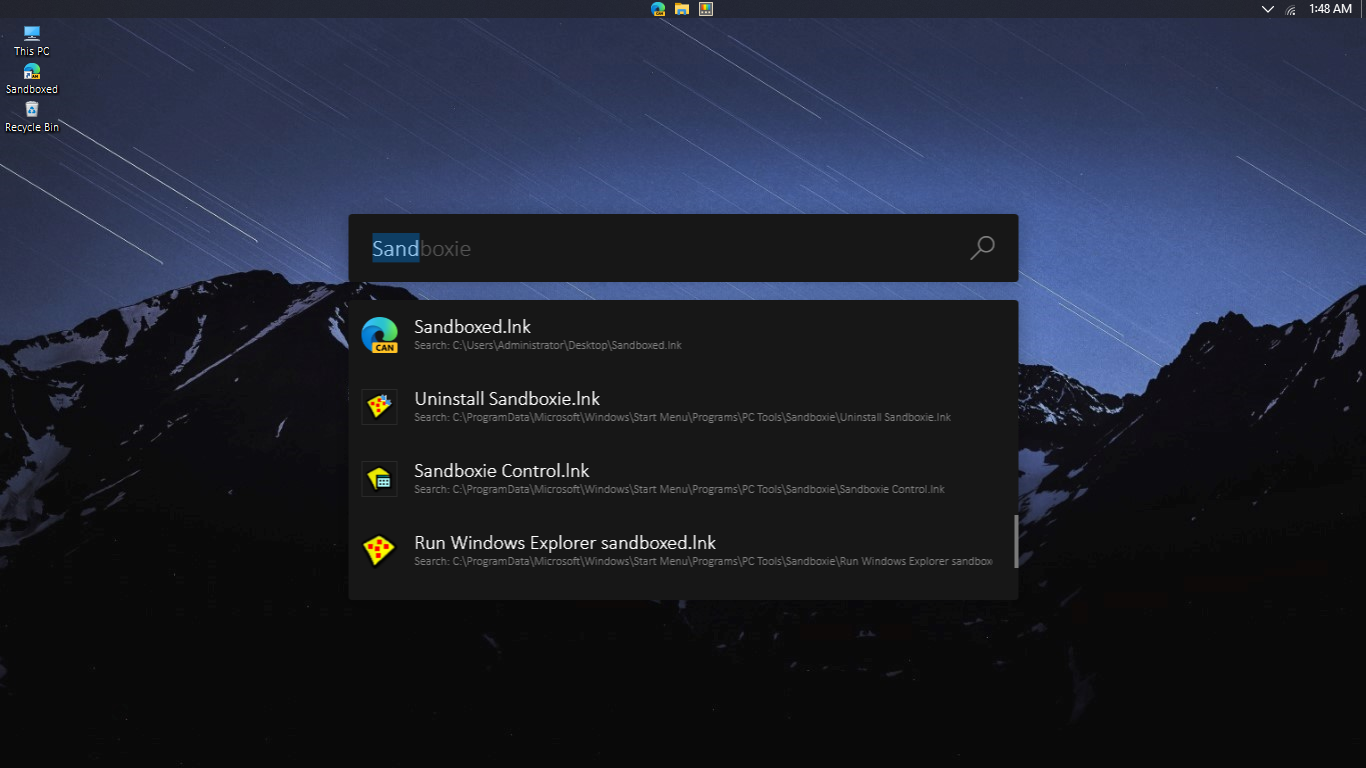The height and width of the screenshot is (768, 1366).
Task: Show desktop via taskbar far-right edge
Action: (1363, 9)
